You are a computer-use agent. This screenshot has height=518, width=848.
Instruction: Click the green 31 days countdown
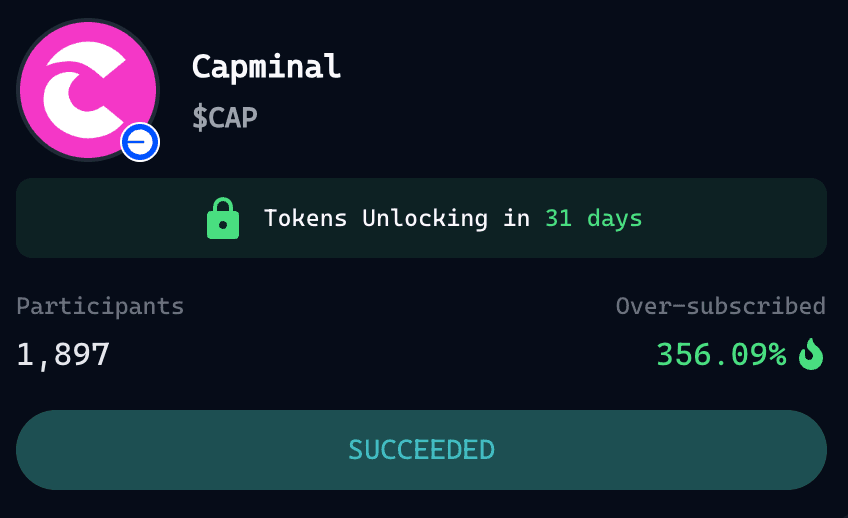pyautogui.click(x=593, y=219)
